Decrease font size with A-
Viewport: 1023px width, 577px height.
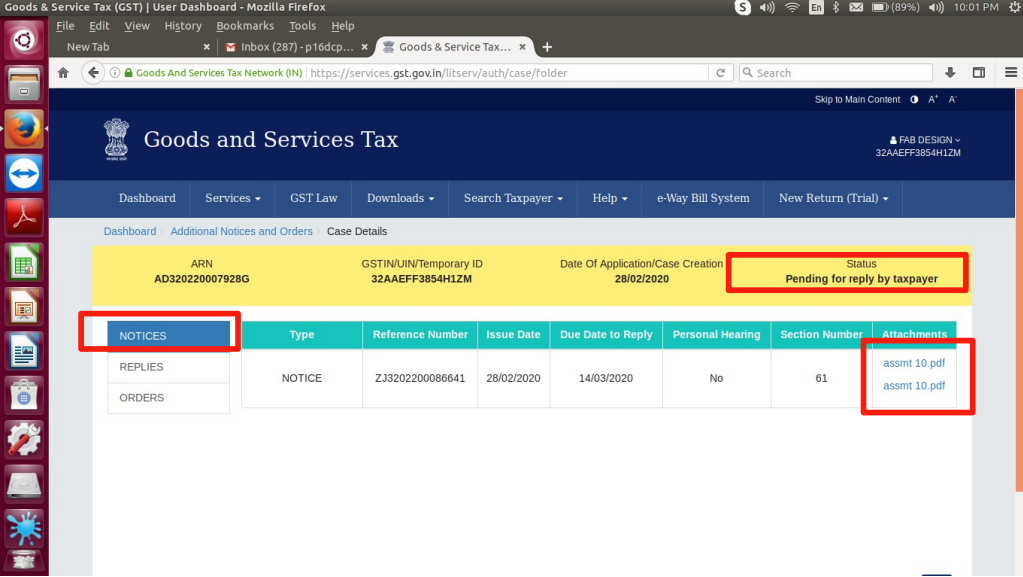[x=953, y=99]
